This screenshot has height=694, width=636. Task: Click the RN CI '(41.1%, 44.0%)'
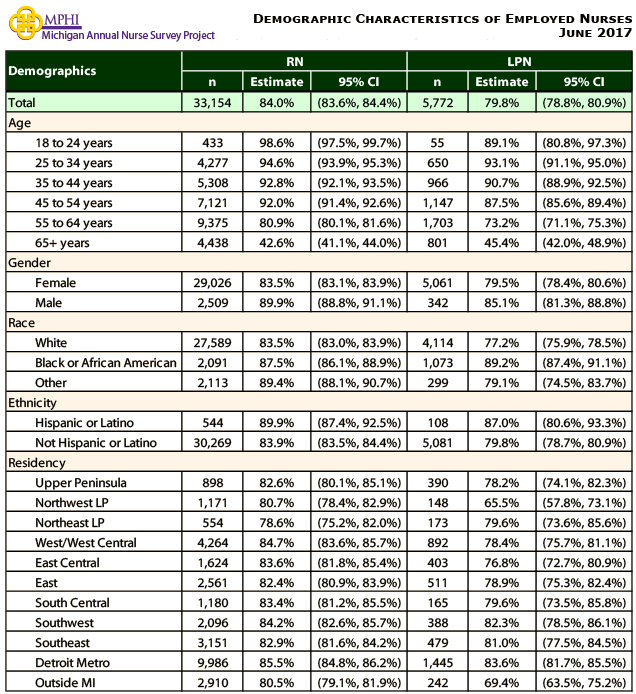click(359, 243)
